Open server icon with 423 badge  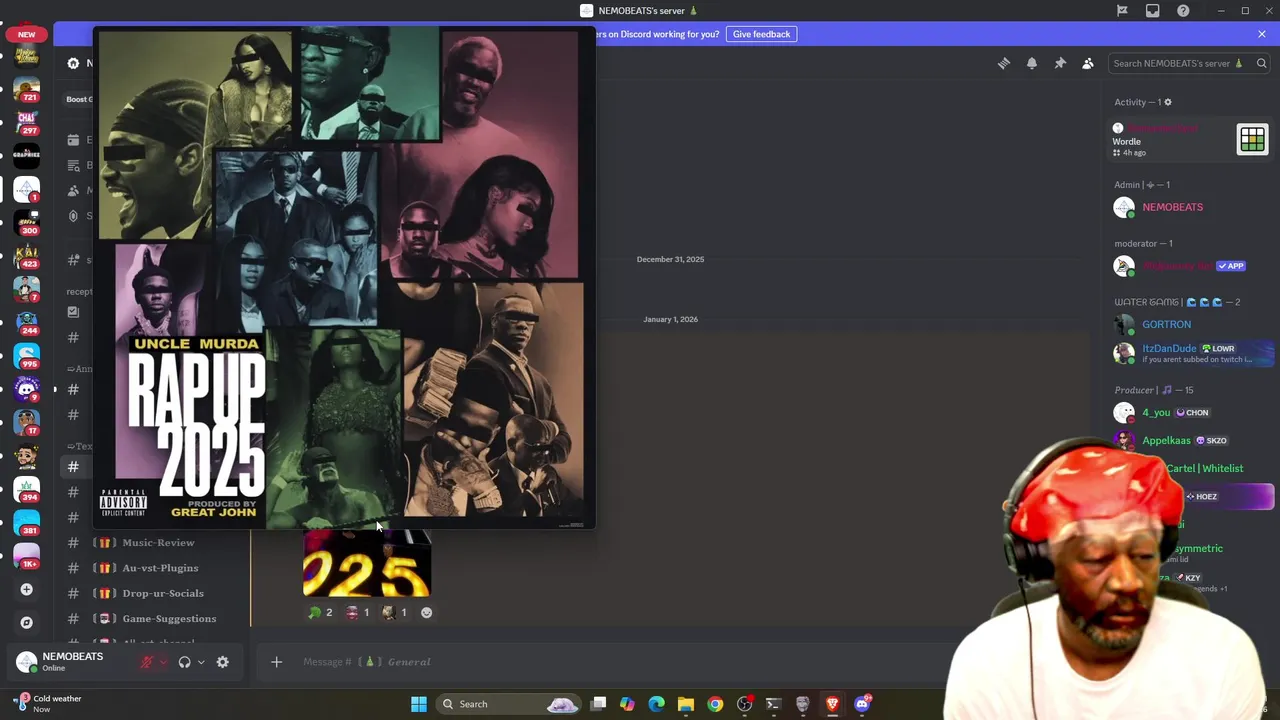pyautogui.click(x=26, y=256)
